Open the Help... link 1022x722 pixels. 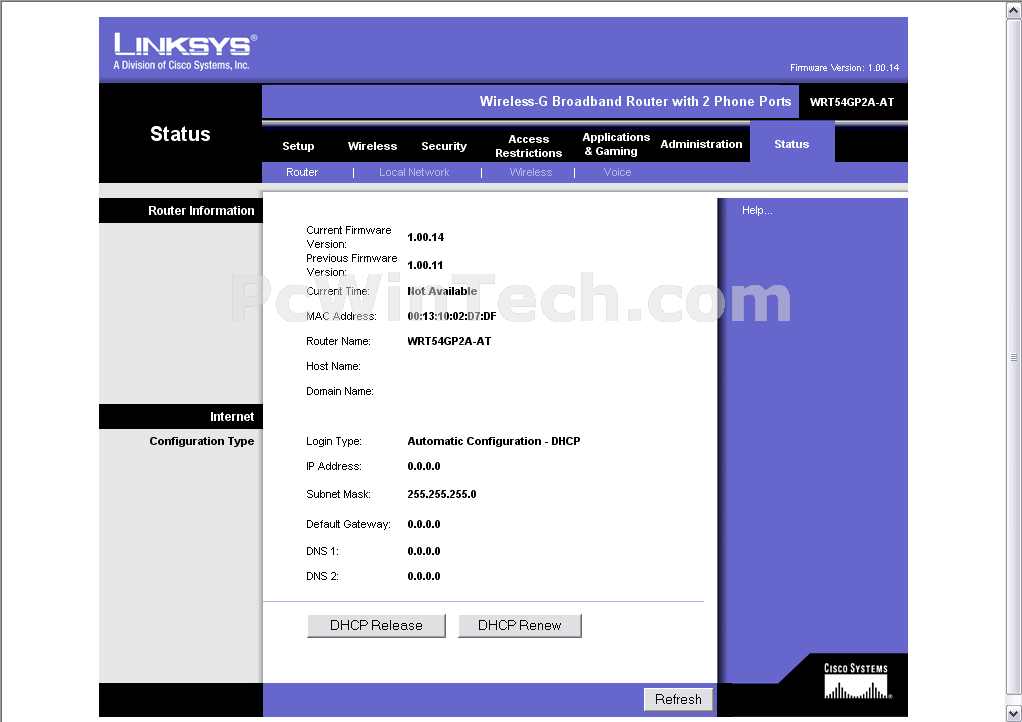[x=757, y=210]
